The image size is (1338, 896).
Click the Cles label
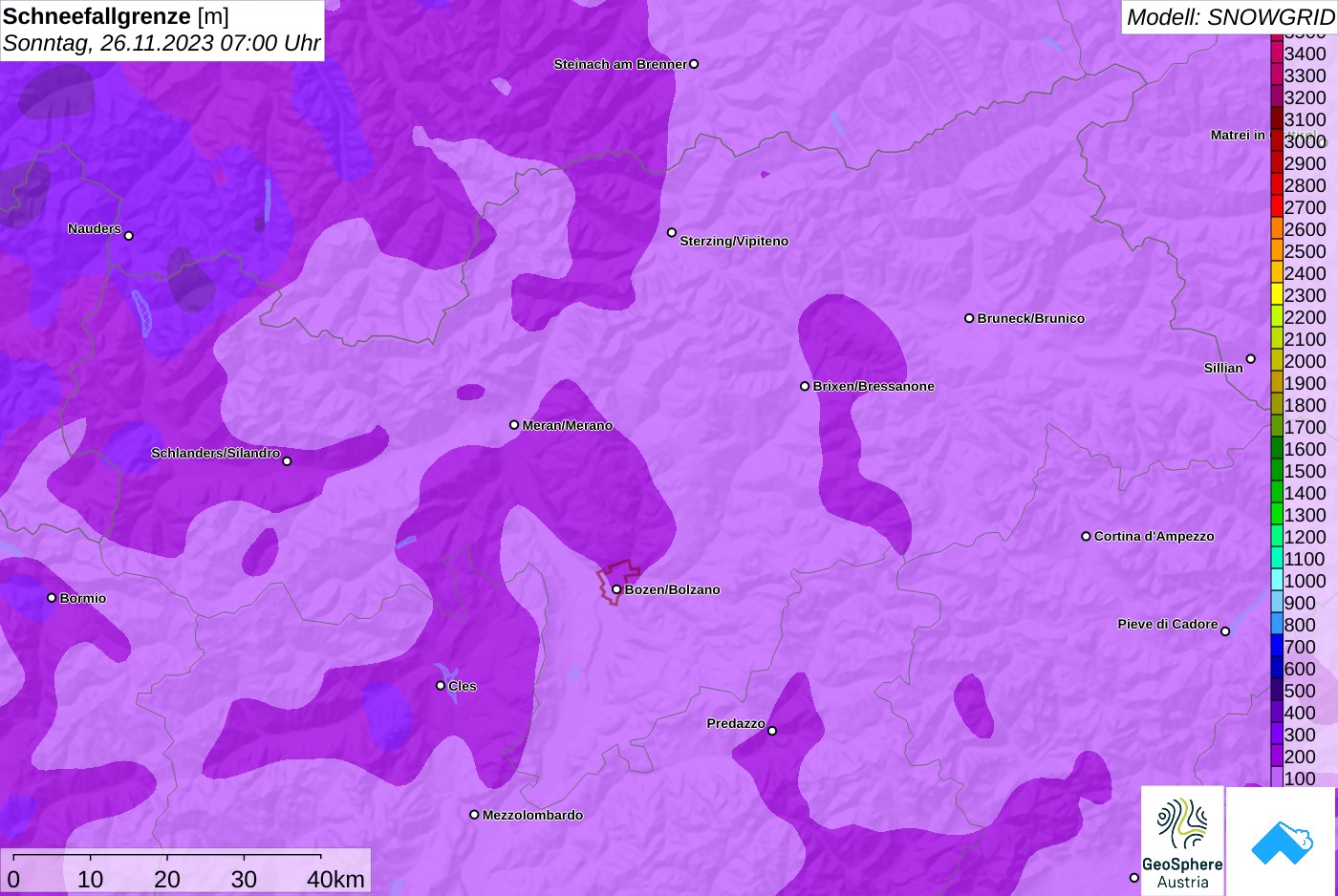click(x=463, y=686)
